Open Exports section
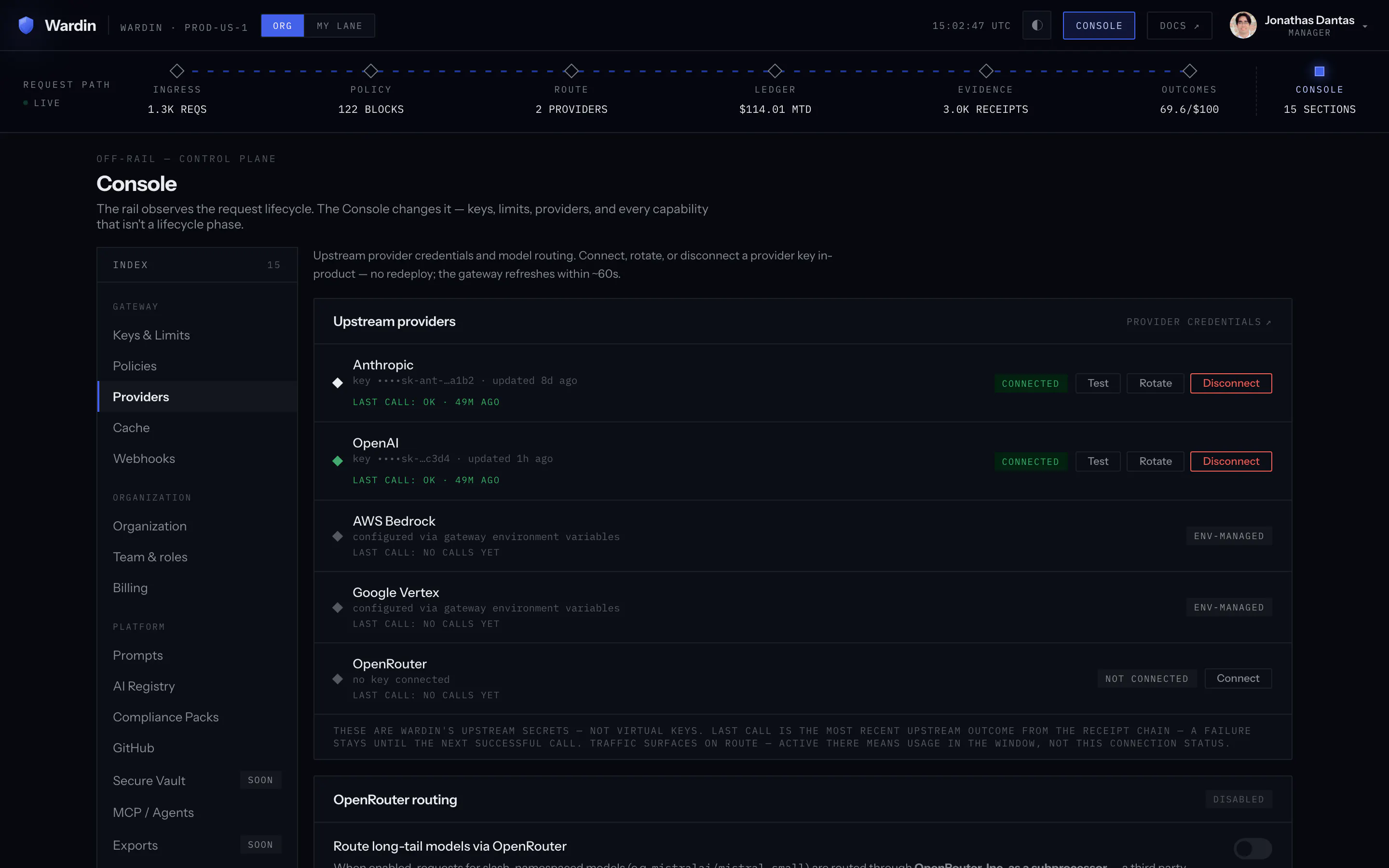Image resolution: width=1389 pixels, height=868 pixels. click(x=197, y=846)
